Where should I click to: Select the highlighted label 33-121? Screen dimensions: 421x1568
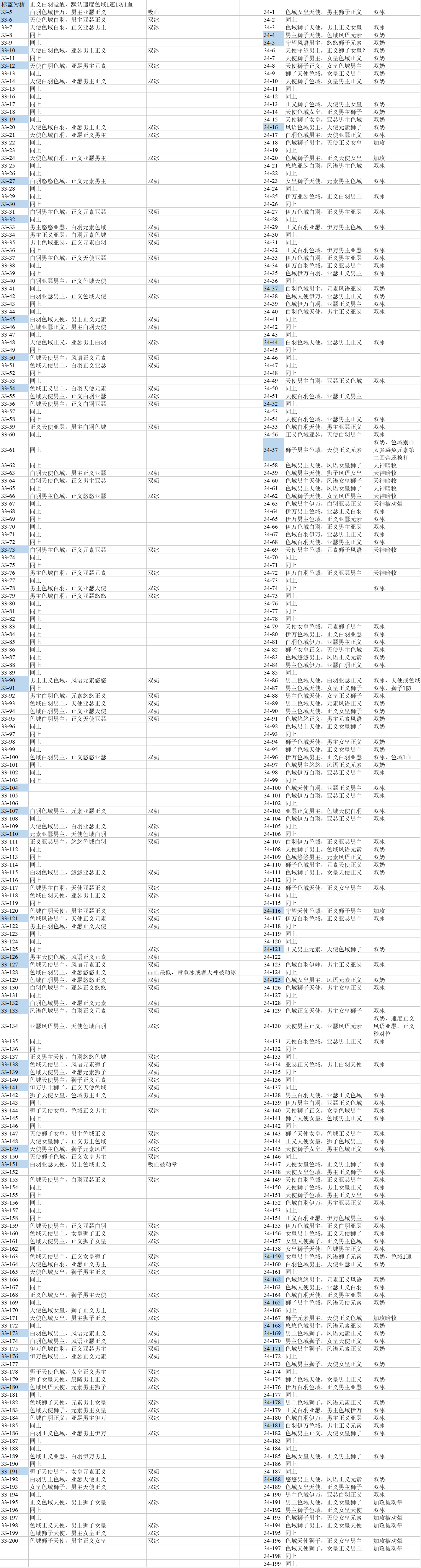point(14,919)
